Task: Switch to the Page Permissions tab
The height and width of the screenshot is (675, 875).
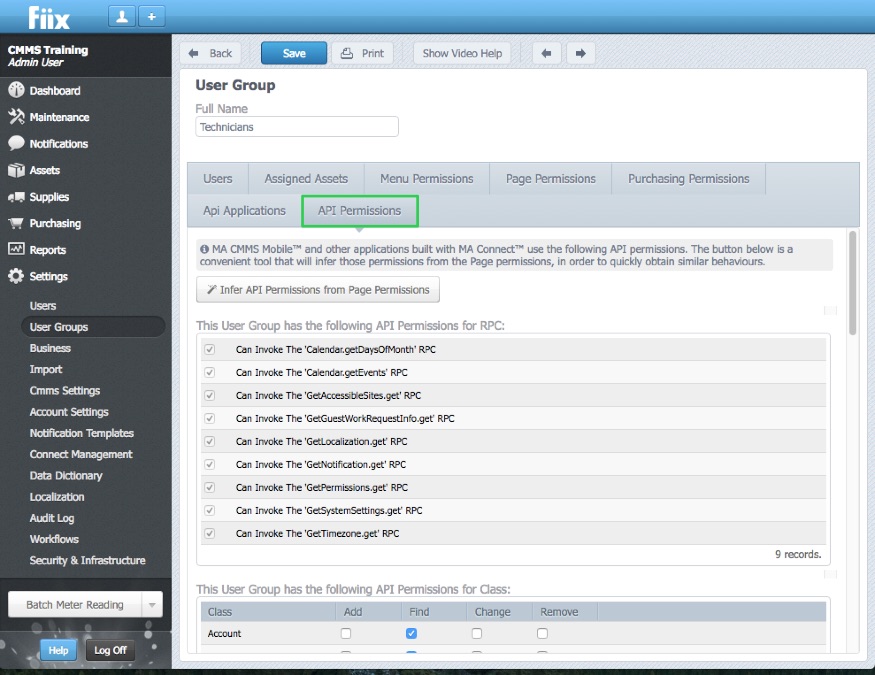Action: 550,179
